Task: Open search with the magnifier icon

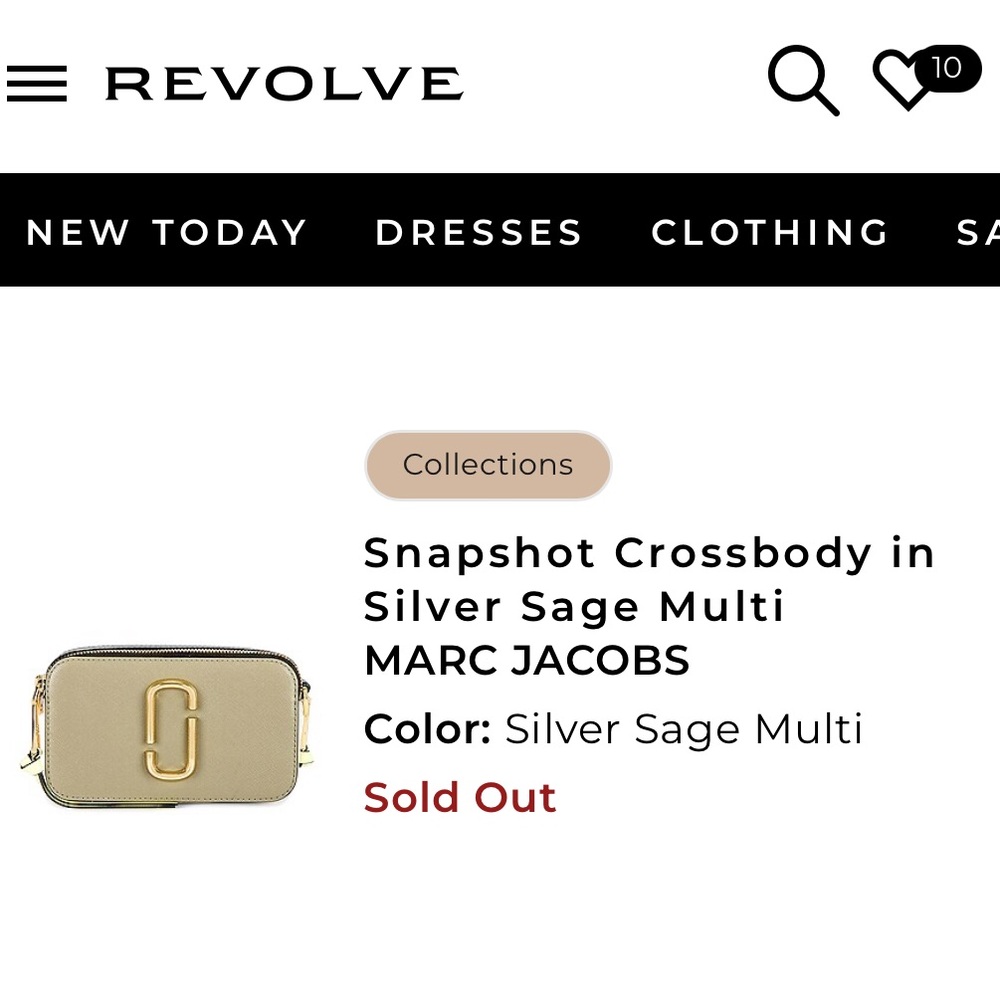Action: 803,80
